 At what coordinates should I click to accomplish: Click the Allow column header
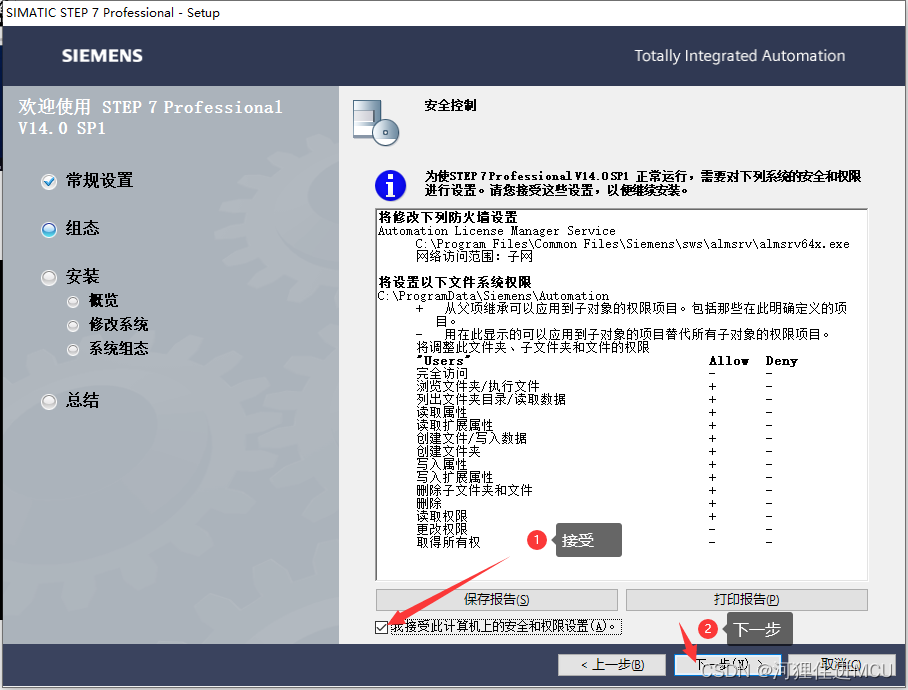[x=728, y=361]
